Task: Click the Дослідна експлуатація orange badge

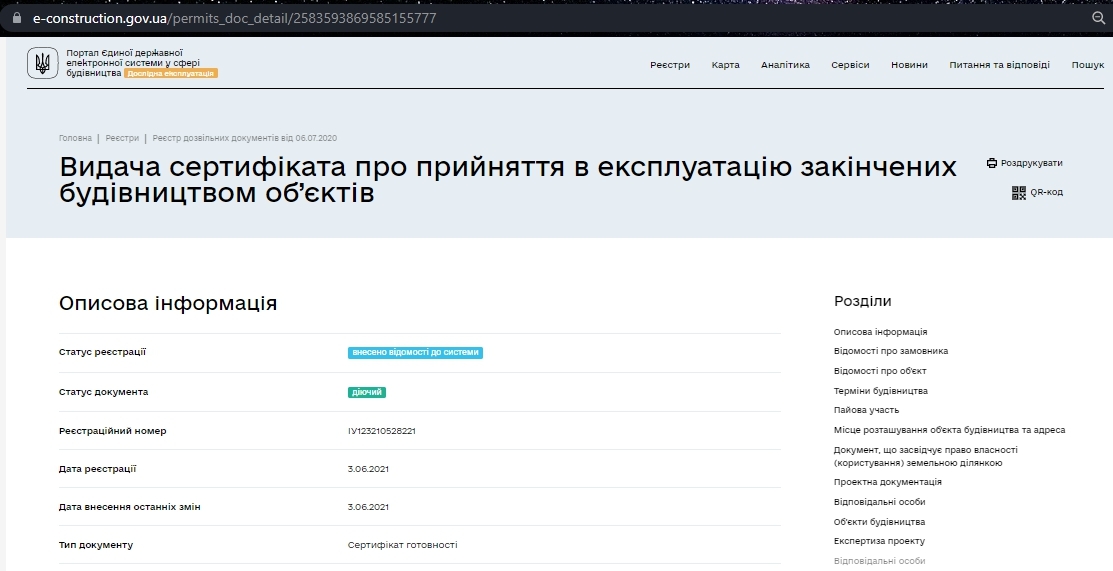Action: 171,73
